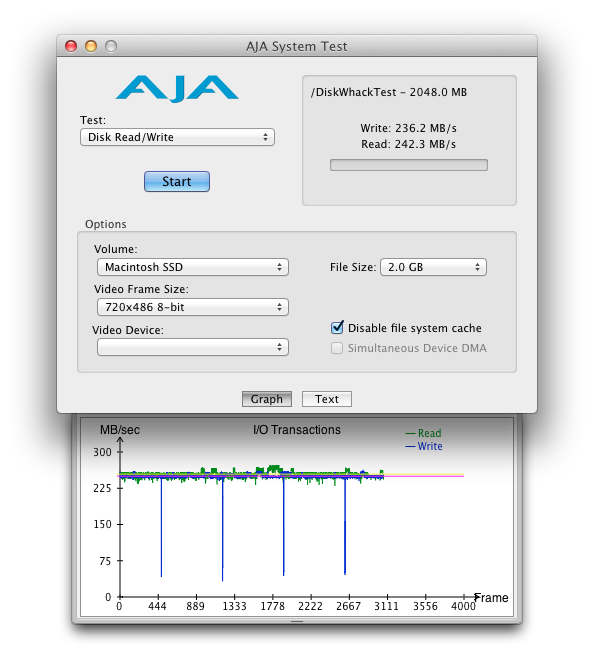This screenshot has height=648, width=594.
Task: Click the Write: 236.2 MB/s result
Action: pyautogui.click(x=408, y=128)
